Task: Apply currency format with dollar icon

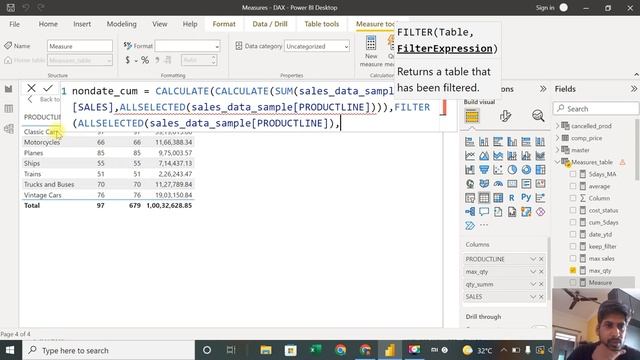Action: pos(127,60)
